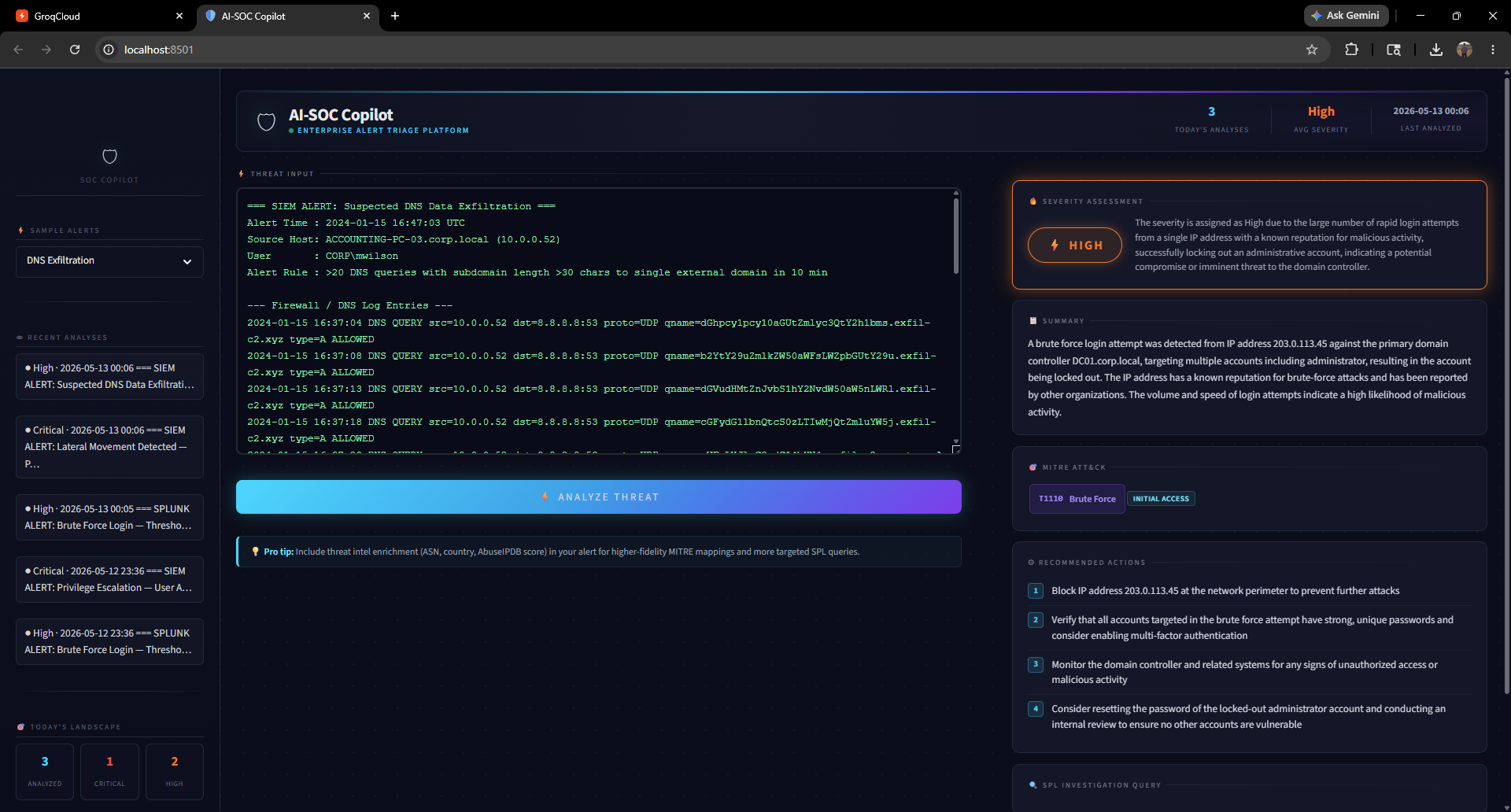Image resolution: width=1511 pixels, height=812 pixels.
Task: Click the MITRE ATT&CK section icon
Action: point(1033,467)
